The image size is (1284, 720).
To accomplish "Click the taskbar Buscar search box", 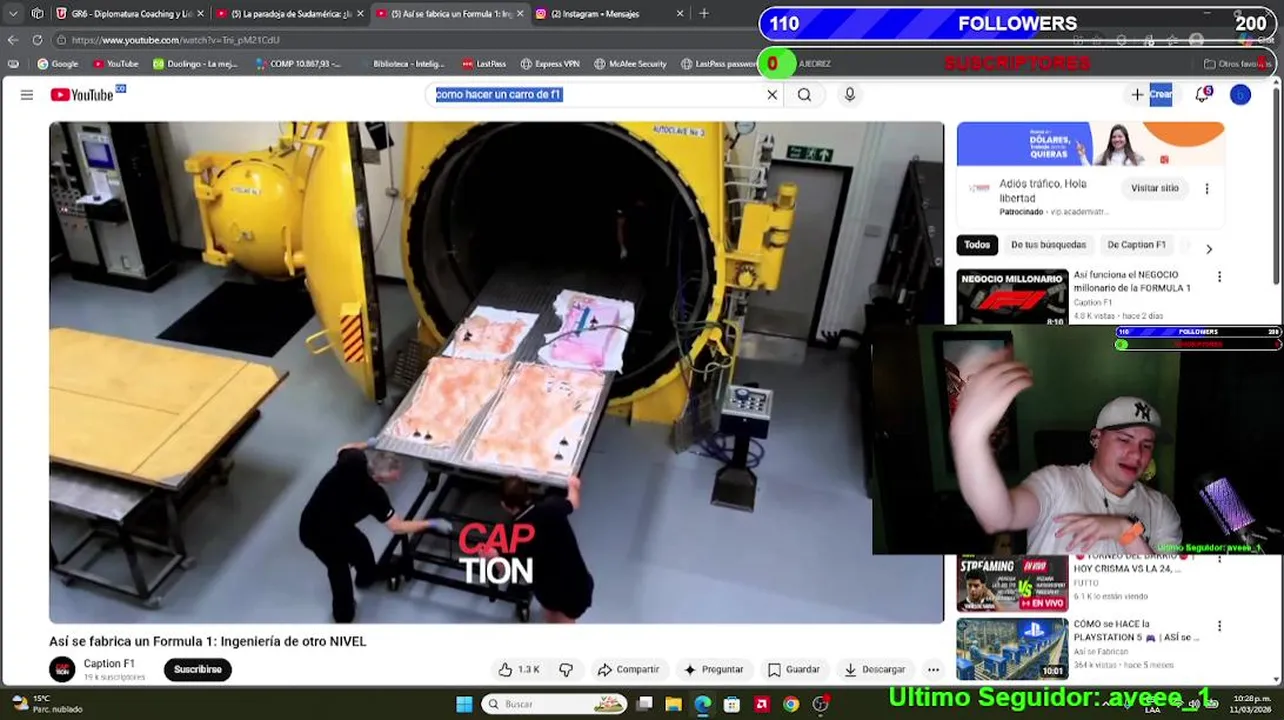I will tap(556, 704).
